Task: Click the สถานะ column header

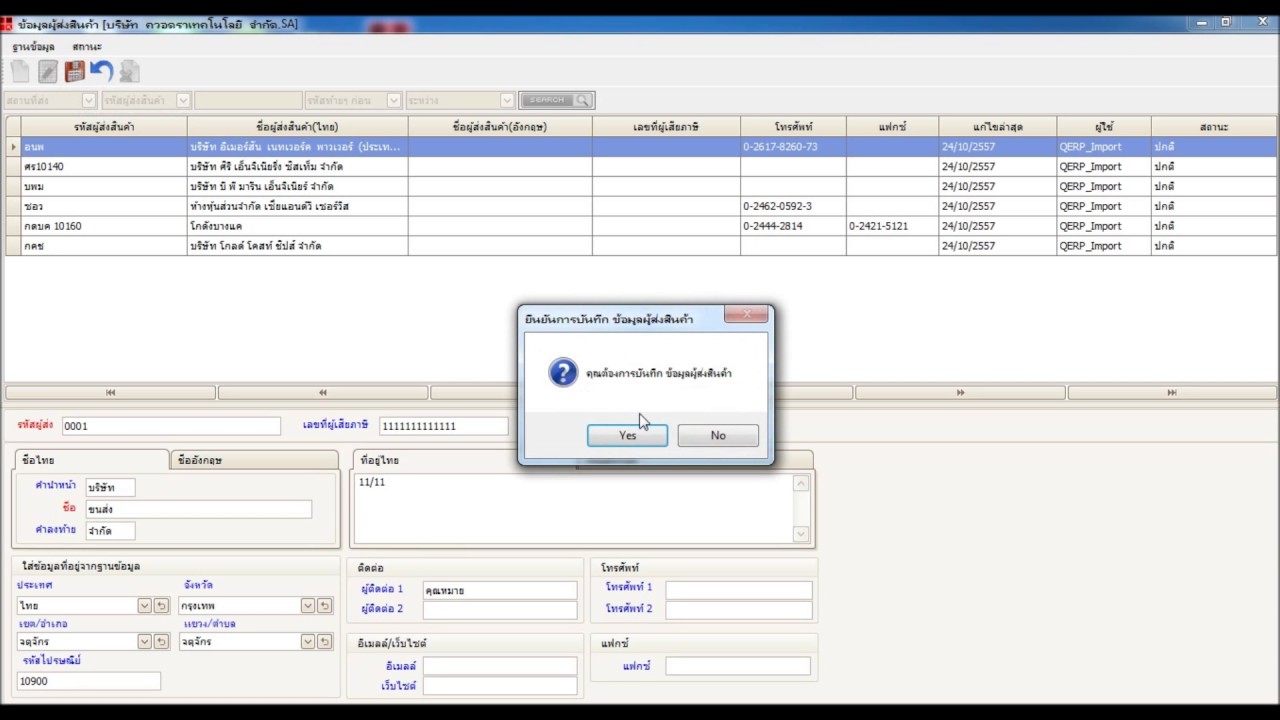Action: [1214, 127]
